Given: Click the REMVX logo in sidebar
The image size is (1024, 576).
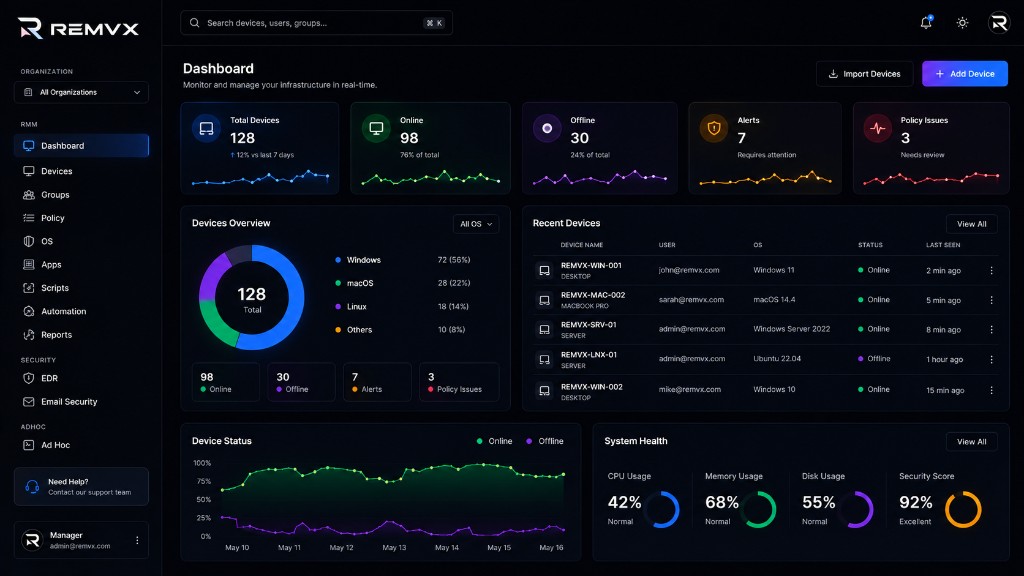Looking at the screenshot, I should point(78,29).
